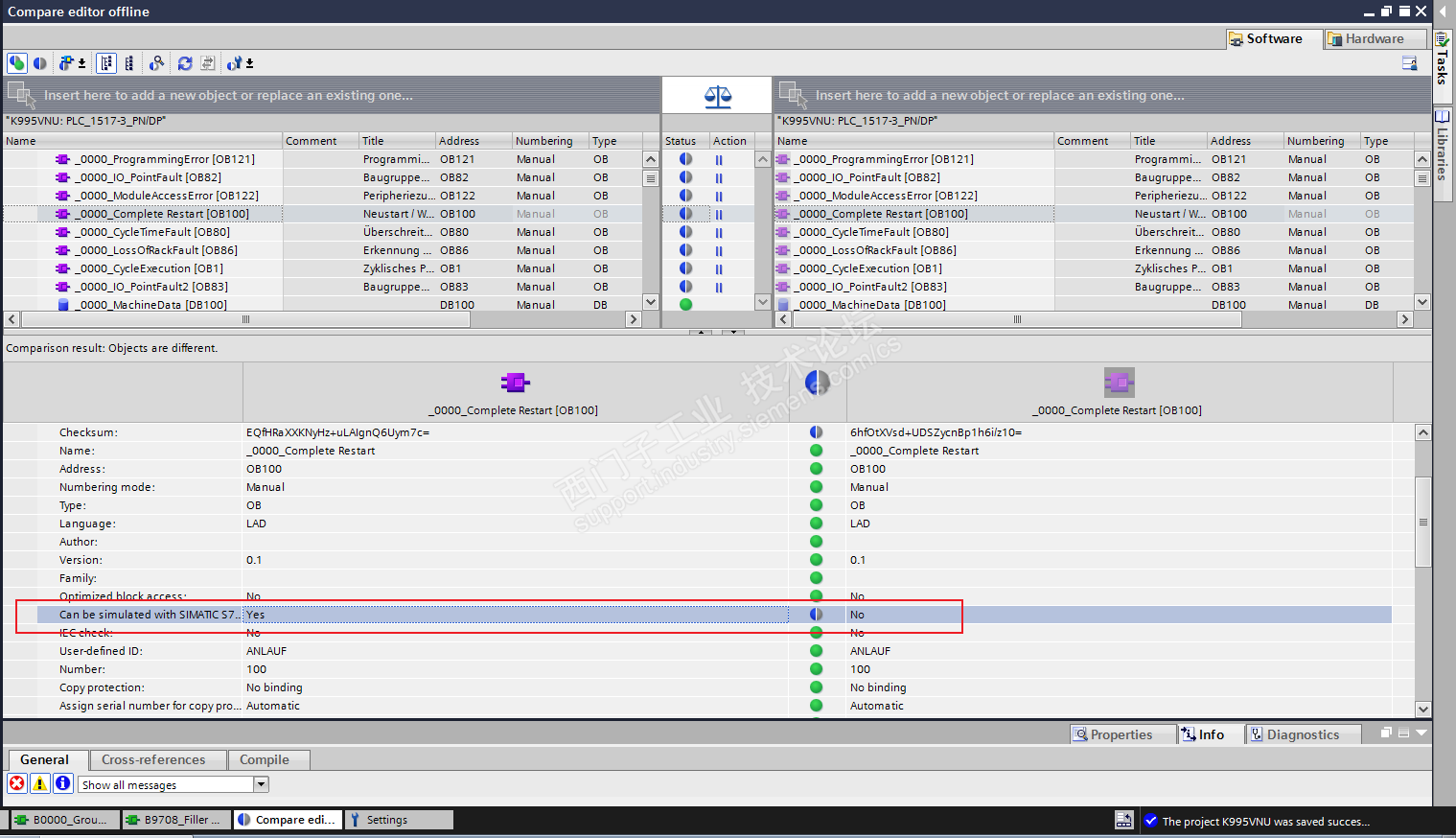
Task: Switch to the B0000_Grou... editor taskbar button
Action: point(63,820)
